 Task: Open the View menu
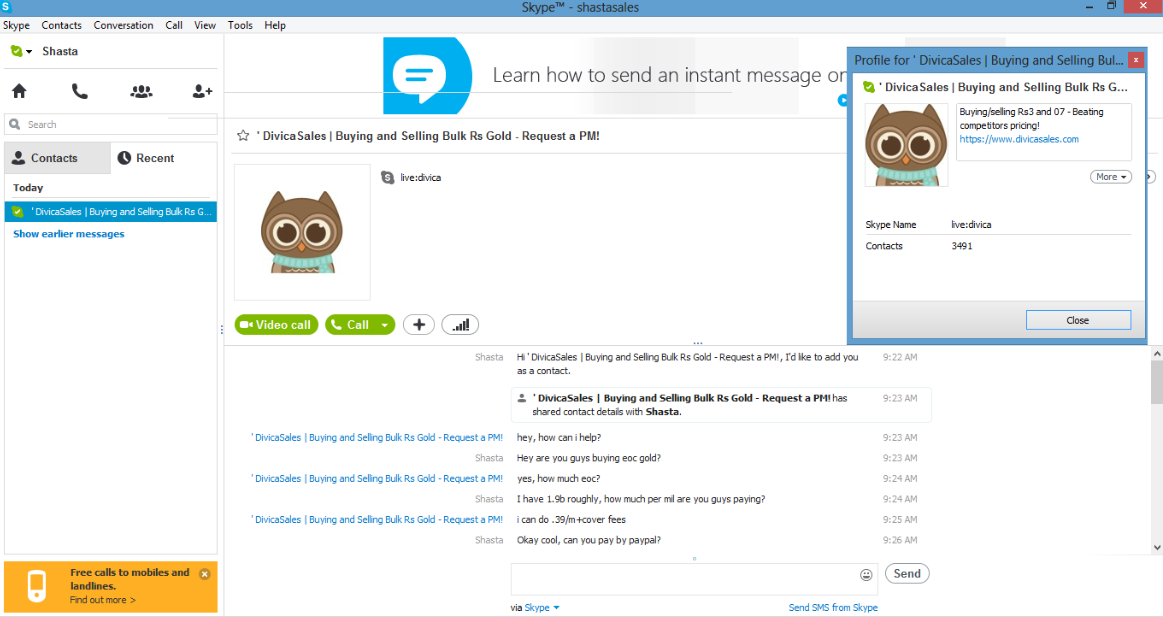click(205, 25)
